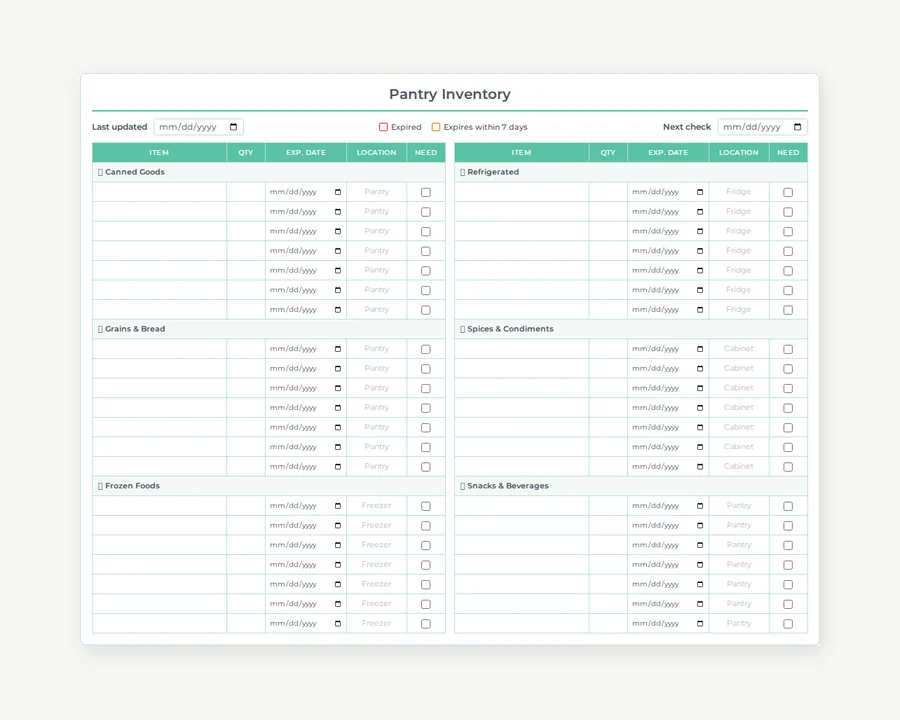
Task: Click Item field in first Refrigerated row
Action: [522, 192]
